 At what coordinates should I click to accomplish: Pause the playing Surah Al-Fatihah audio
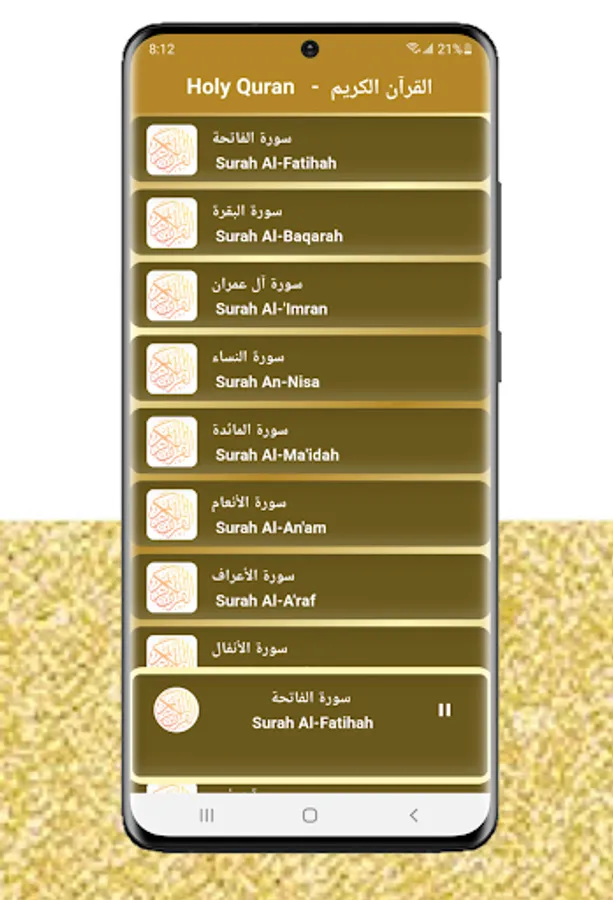[444, 710]
